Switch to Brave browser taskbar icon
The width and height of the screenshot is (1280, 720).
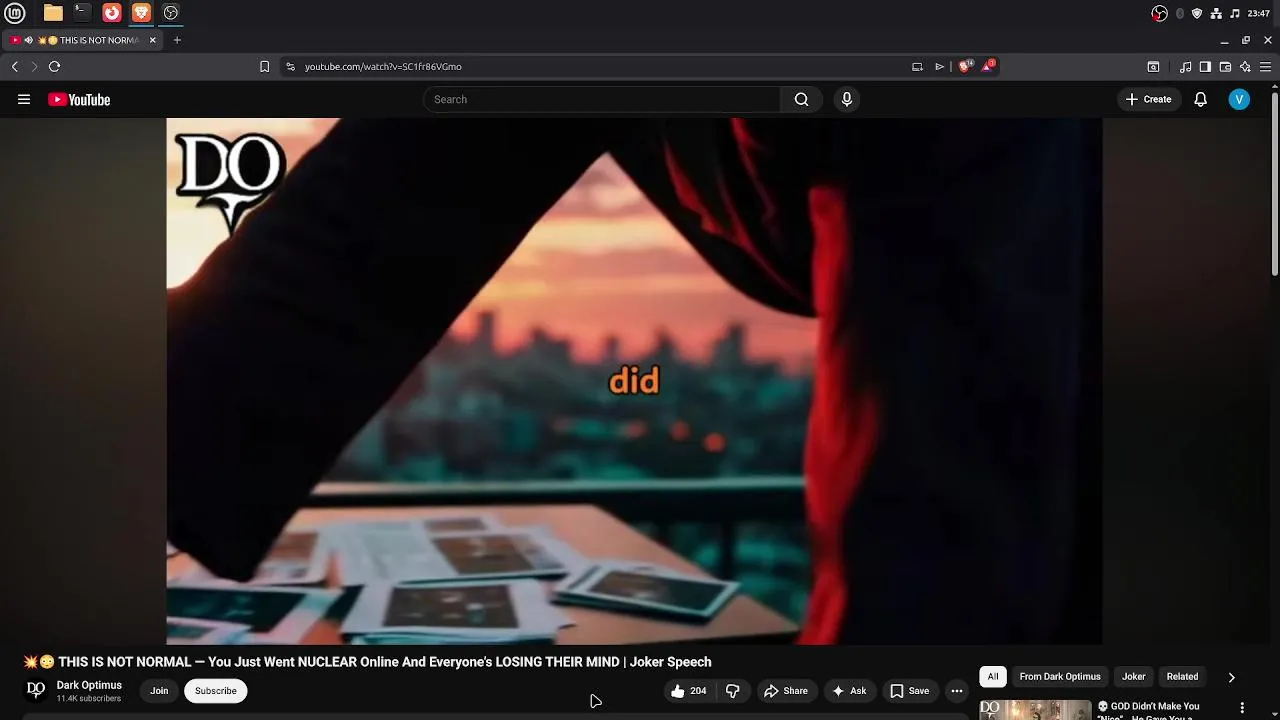click(x=141, y=13)
